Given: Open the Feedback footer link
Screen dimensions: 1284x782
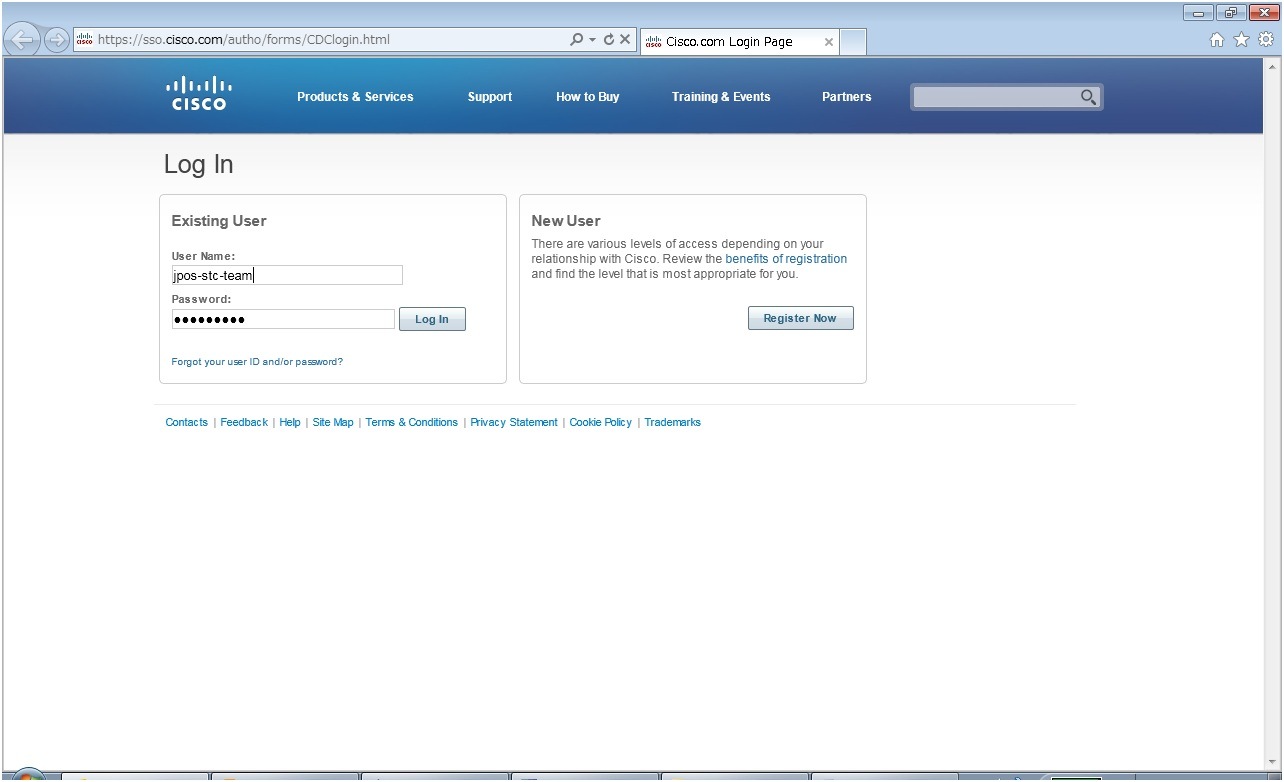Looking at the screenshot, I should point(244,422).
